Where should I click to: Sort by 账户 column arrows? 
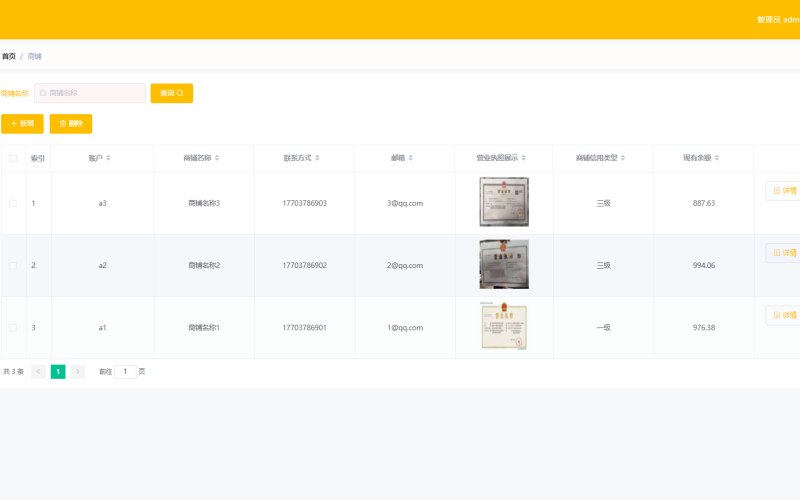pyautogui.click(x=108, y=158)
